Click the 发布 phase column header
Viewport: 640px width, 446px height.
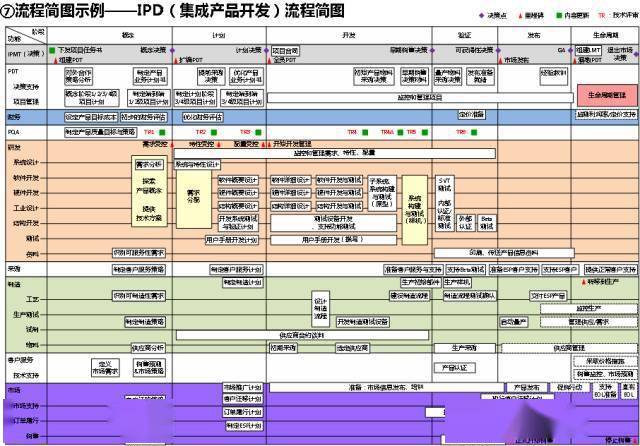tap(534, 36)
